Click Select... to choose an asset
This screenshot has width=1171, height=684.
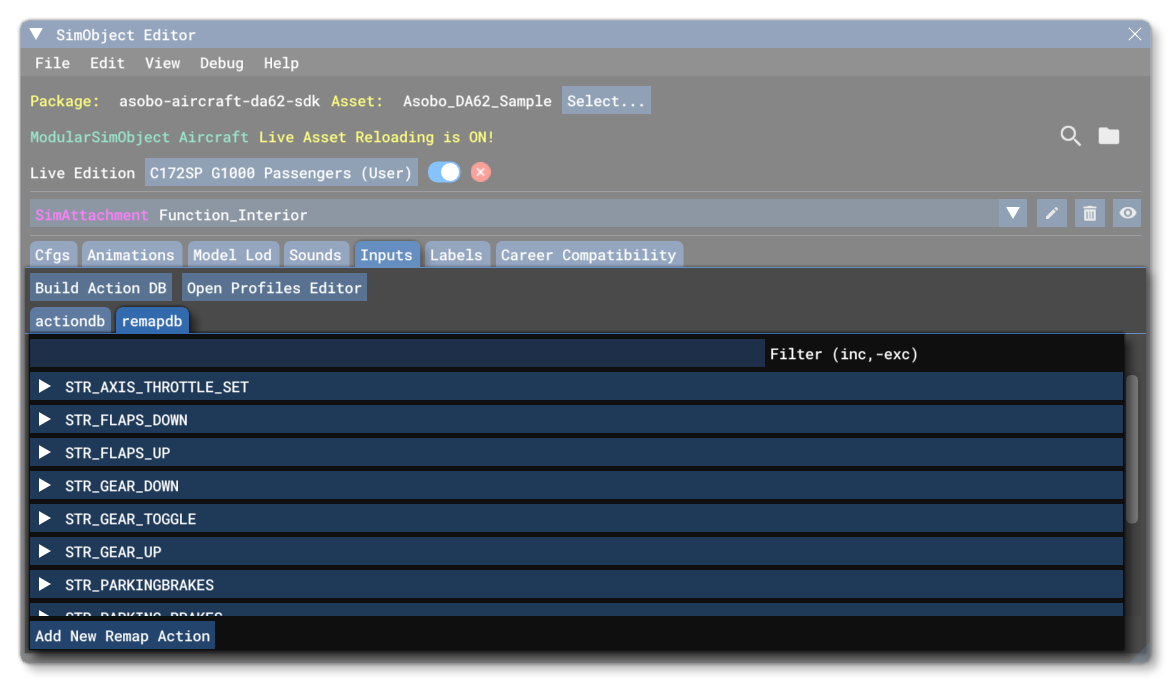[606, 100]
